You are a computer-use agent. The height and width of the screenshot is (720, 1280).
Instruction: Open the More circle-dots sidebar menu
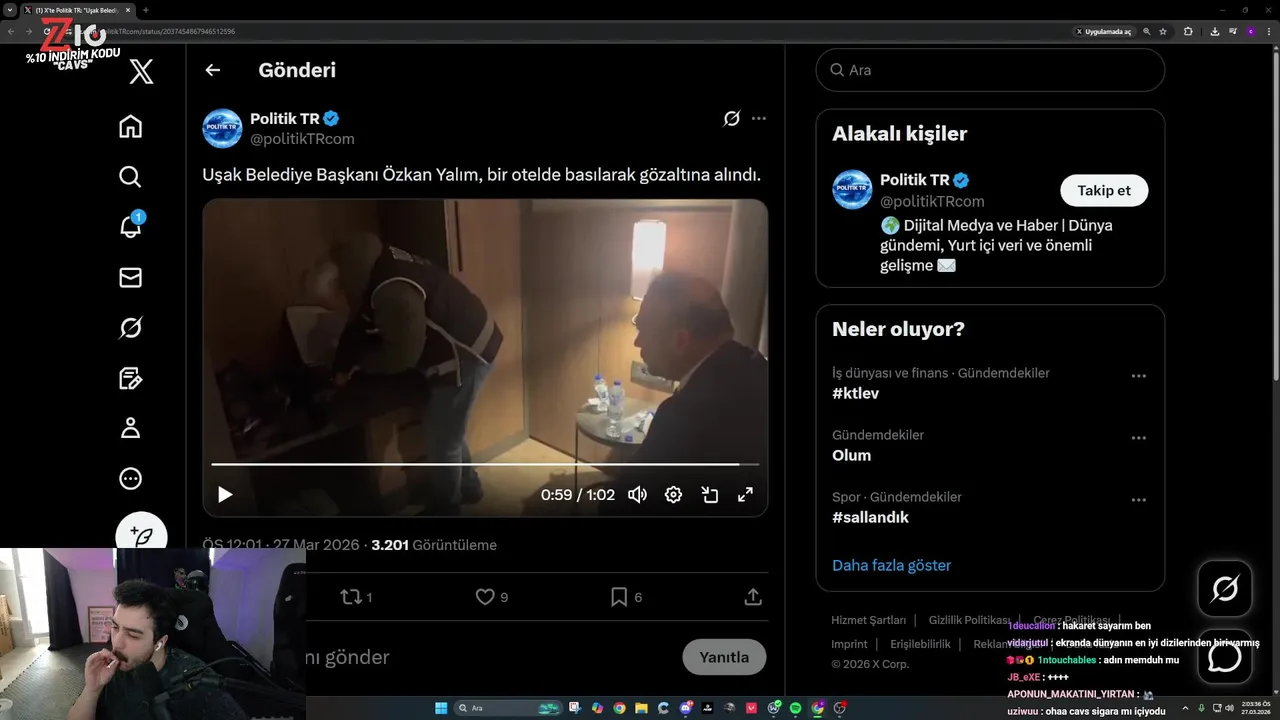click(130, 479)
